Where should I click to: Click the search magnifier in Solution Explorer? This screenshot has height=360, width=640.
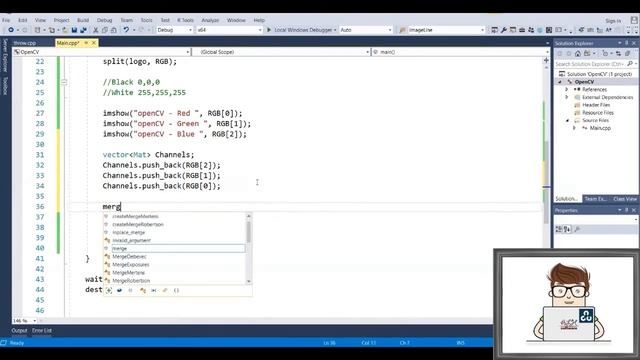(x=630, y=64)
